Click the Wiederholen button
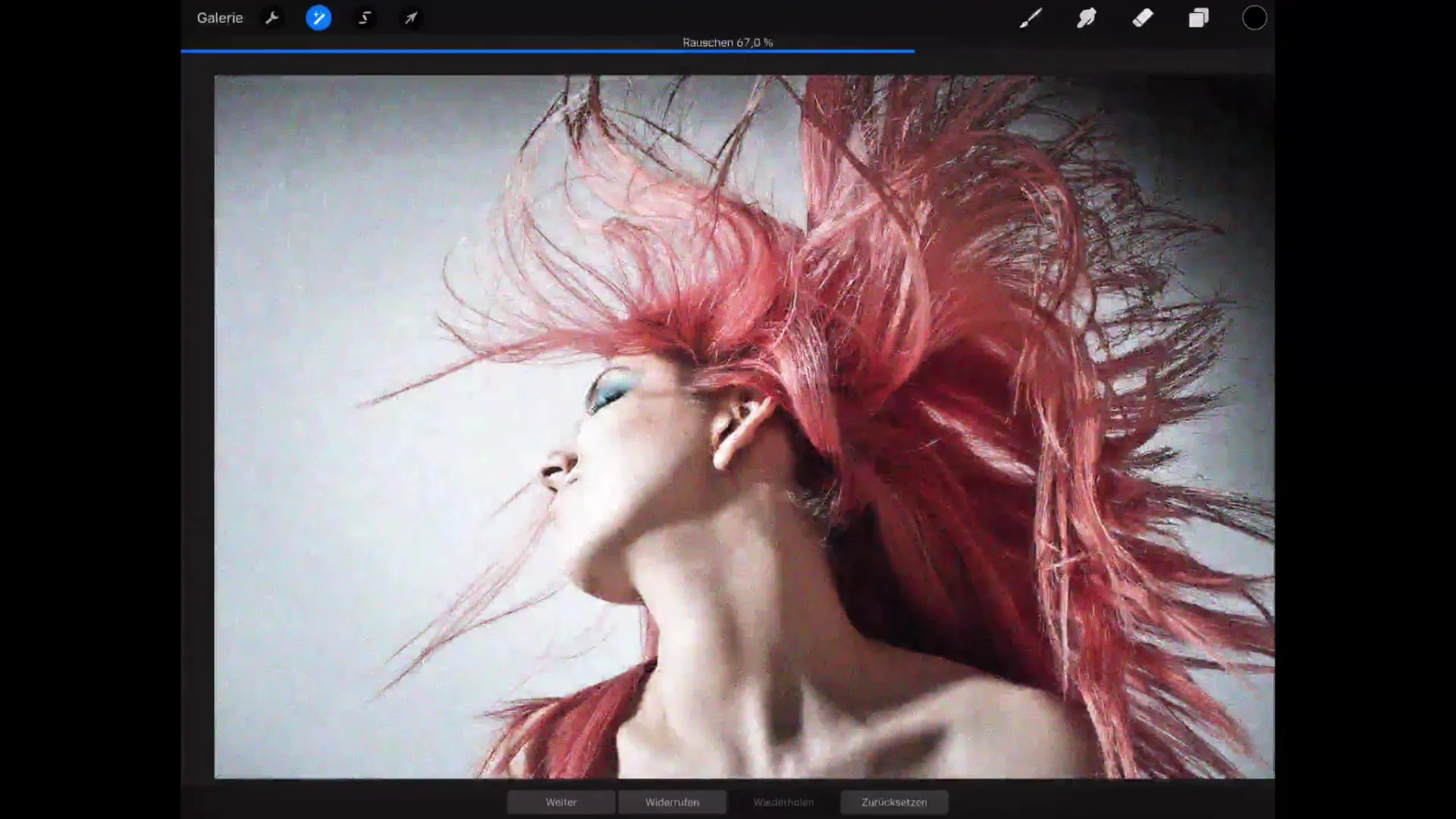Screen dimensions: 1456x819 click(x=783, y=802)
